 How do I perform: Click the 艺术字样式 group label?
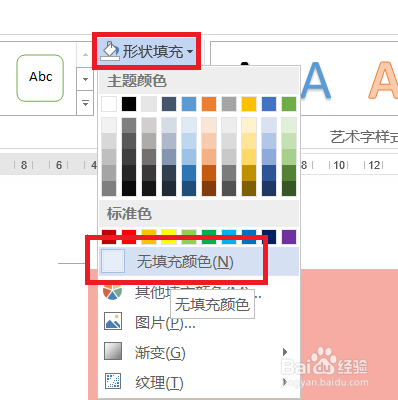(x=364, y=137)
